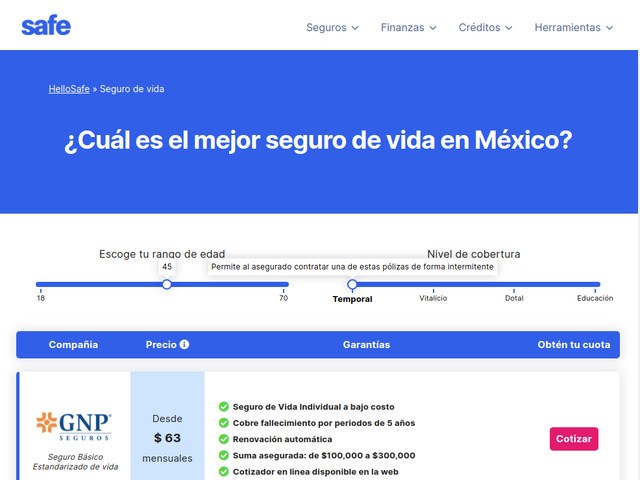The height and width of the screenshot is (480, 640).
Task: Open the Seguros menu
Action: 332,27
